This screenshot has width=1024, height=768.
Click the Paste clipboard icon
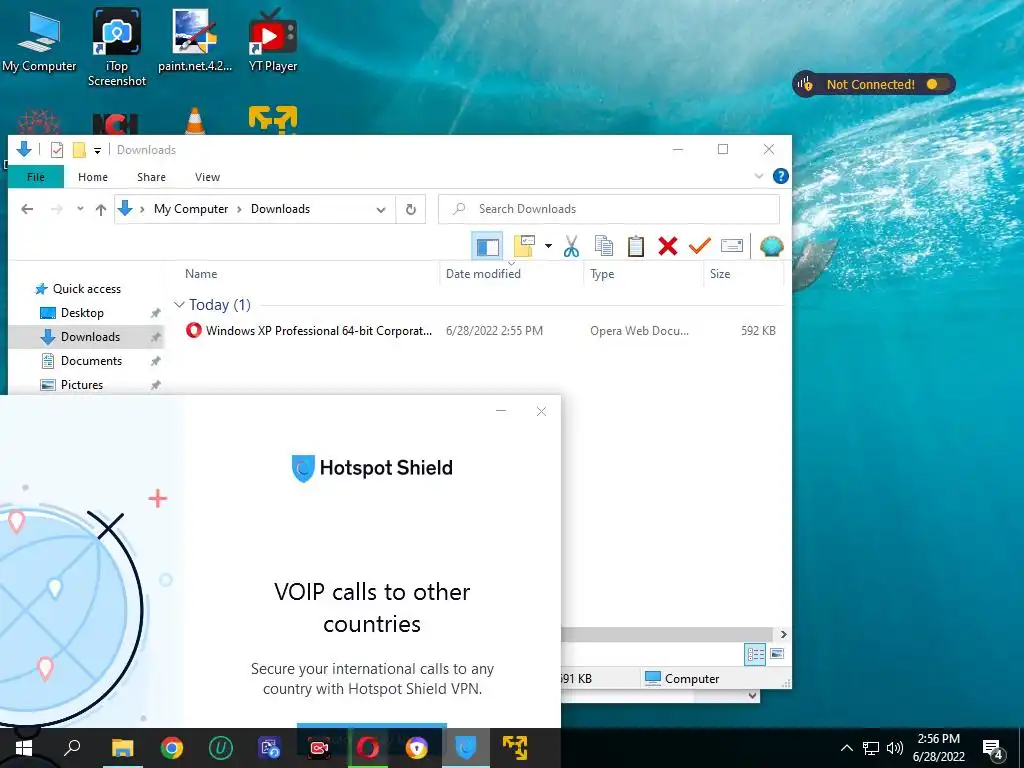pos(635,246)
